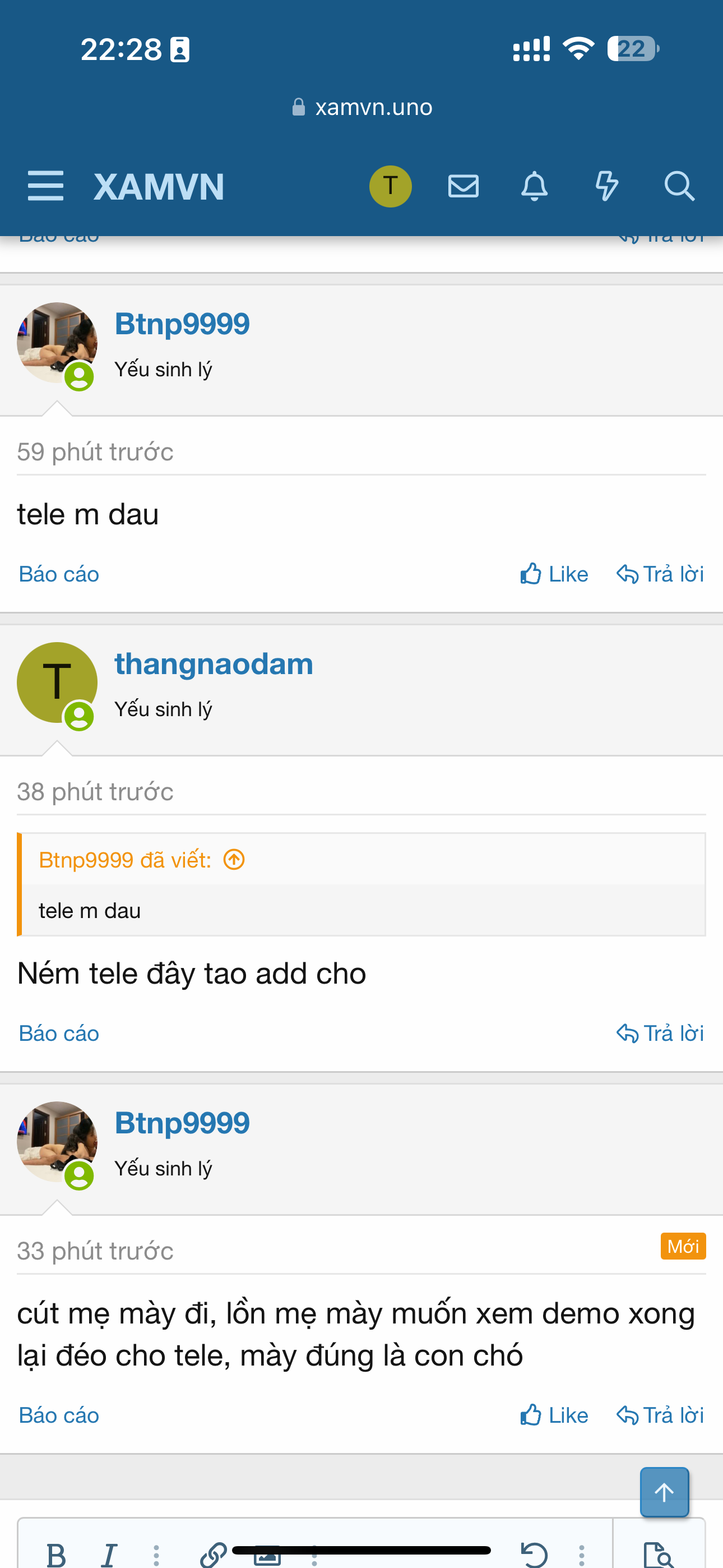Screen dimensions: 723x1568
Task: Expand more text formatting options
Action: [x=156, y=1554]
